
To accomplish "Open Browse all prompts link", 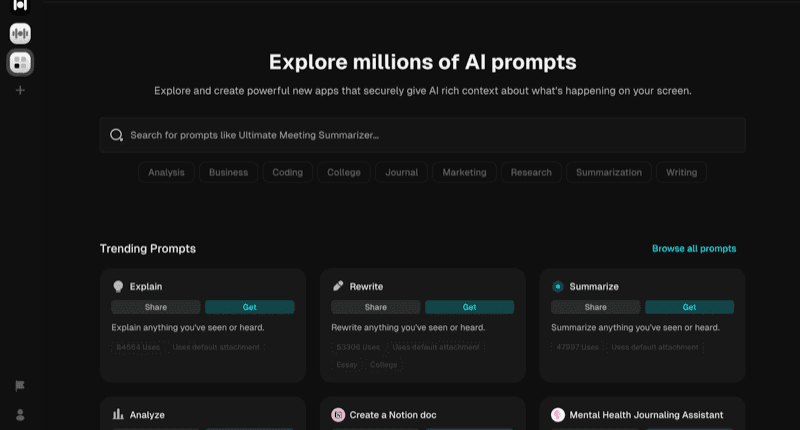I will coord(694,249).
